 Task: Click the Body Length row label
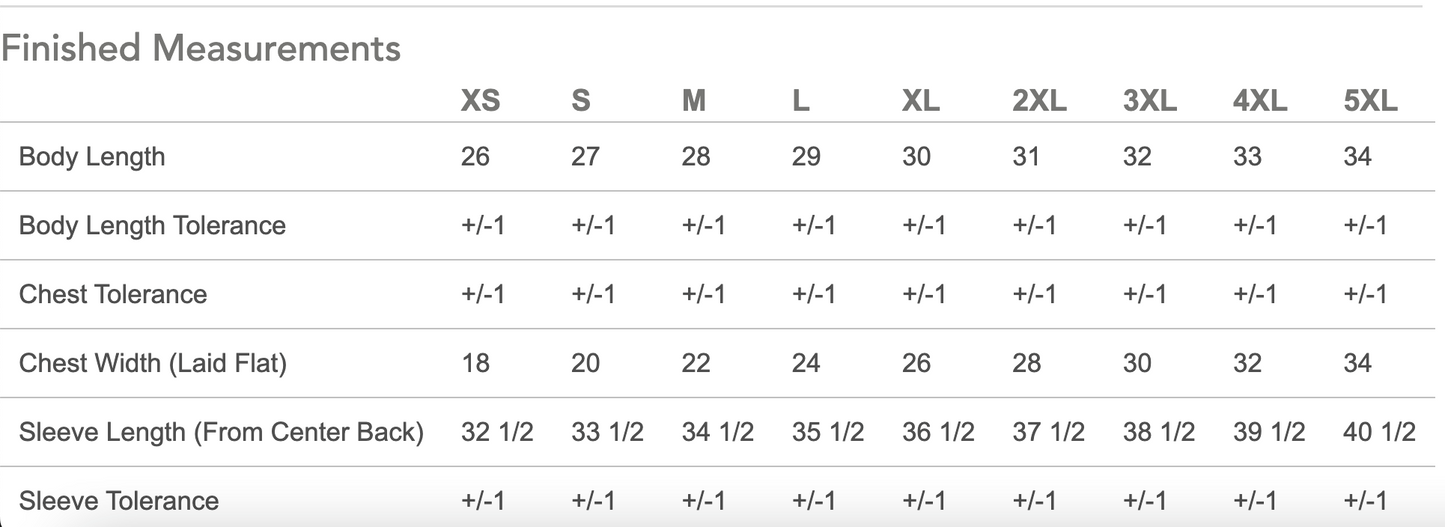pos(92,157)
